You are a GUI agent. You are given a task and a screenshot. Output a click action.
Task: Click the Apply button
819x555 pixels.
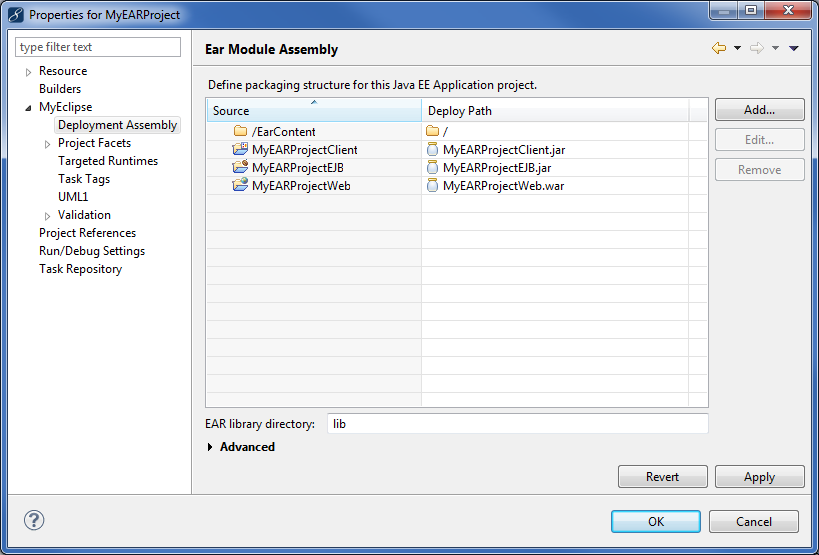[759, 477]
